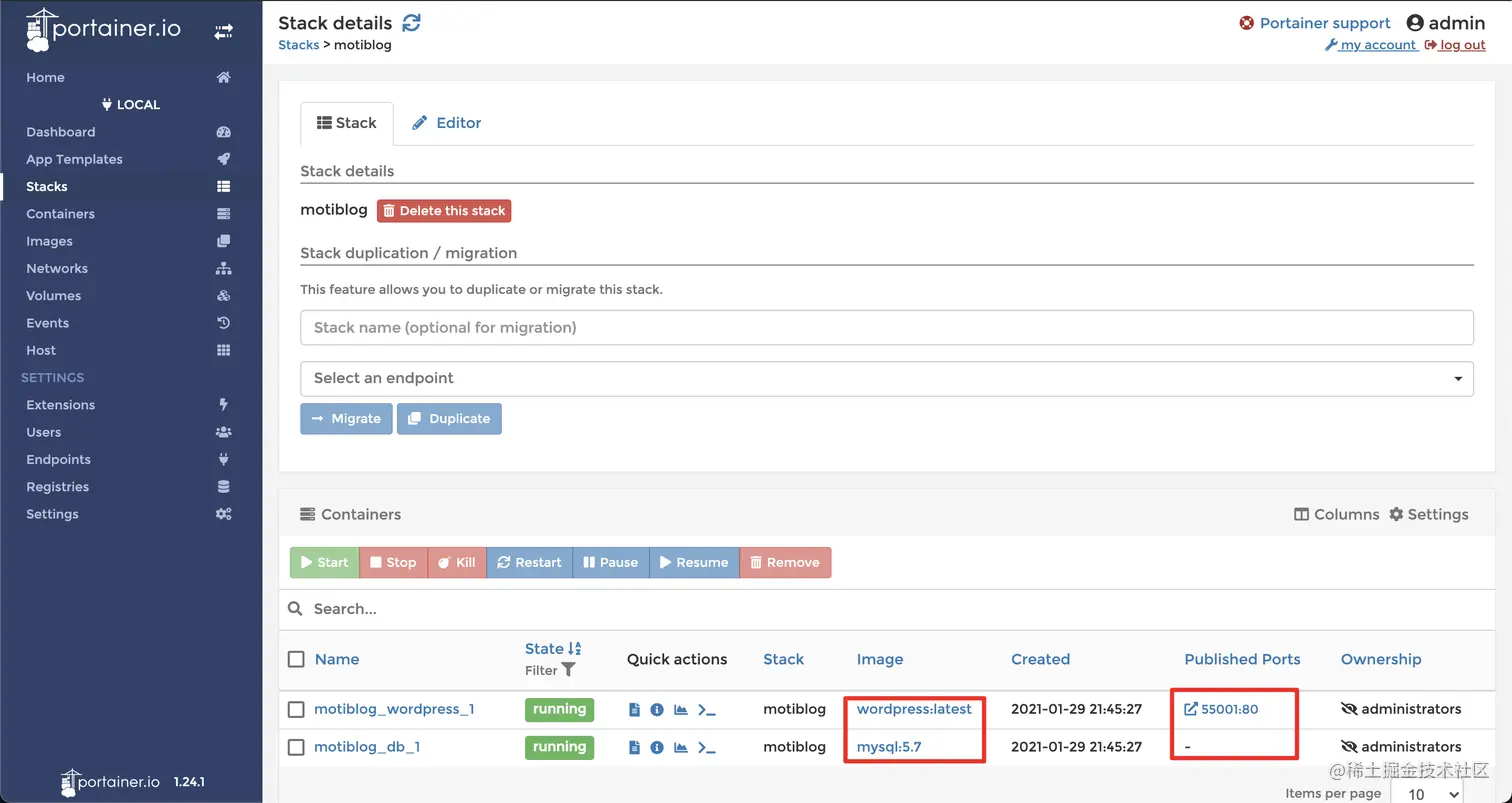
Task: Click the Events history icon in sidebar
Action: point(223,323)
